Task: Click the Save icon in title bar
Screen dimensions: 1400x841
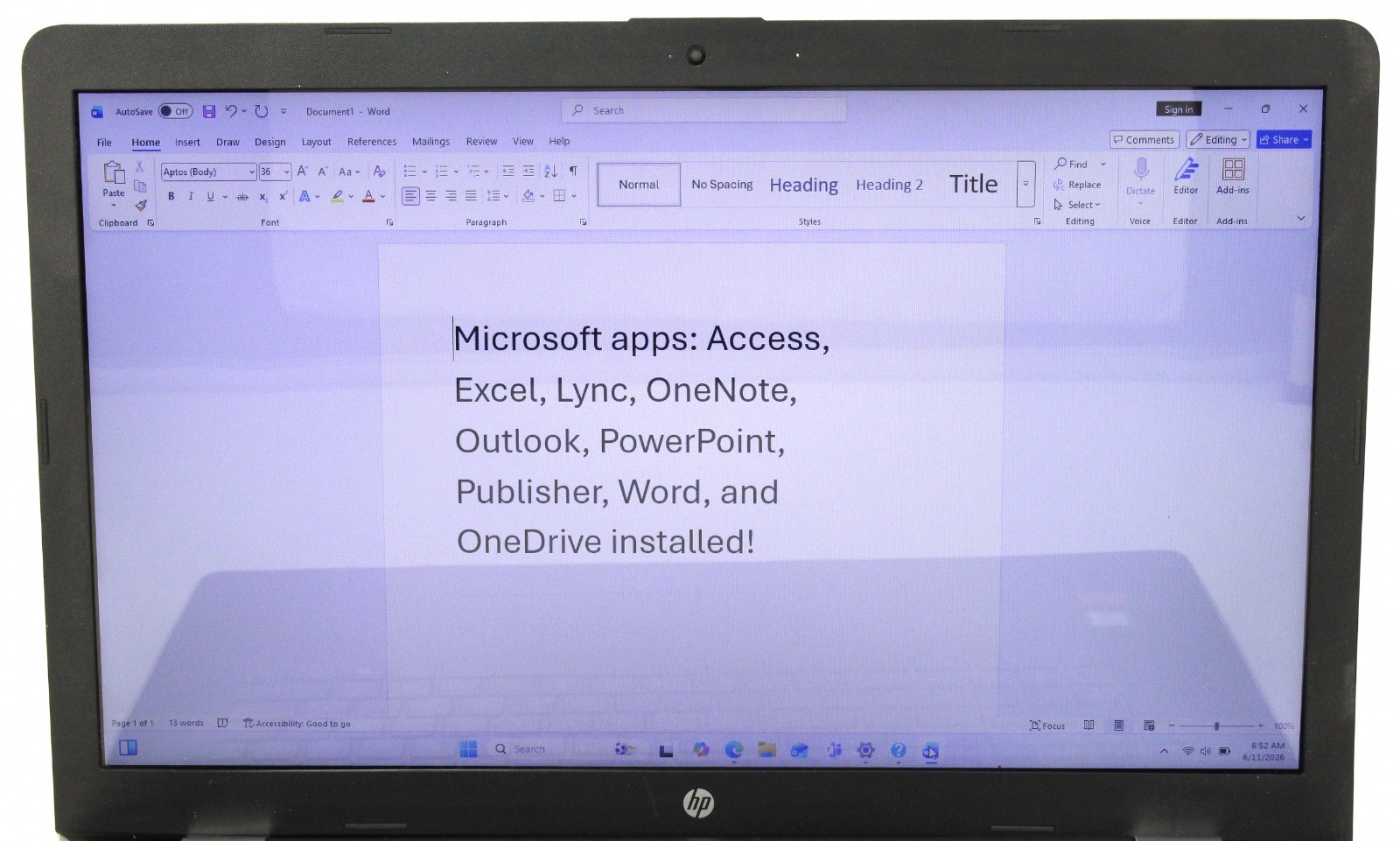Action: tap(209, 111)
